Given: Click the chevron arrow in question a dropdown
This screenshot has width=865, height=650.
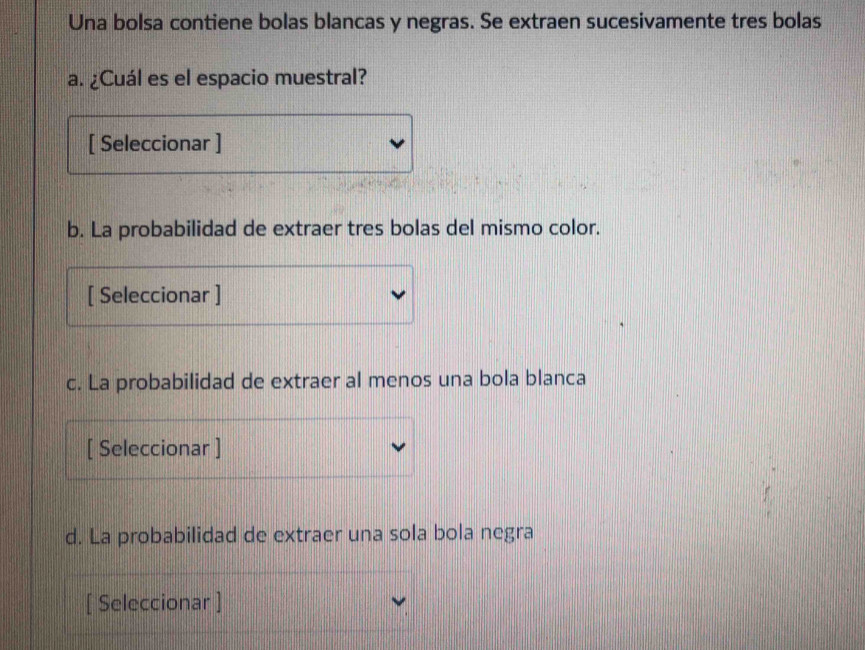Looking at the screenshot, I should click(399, 143).
